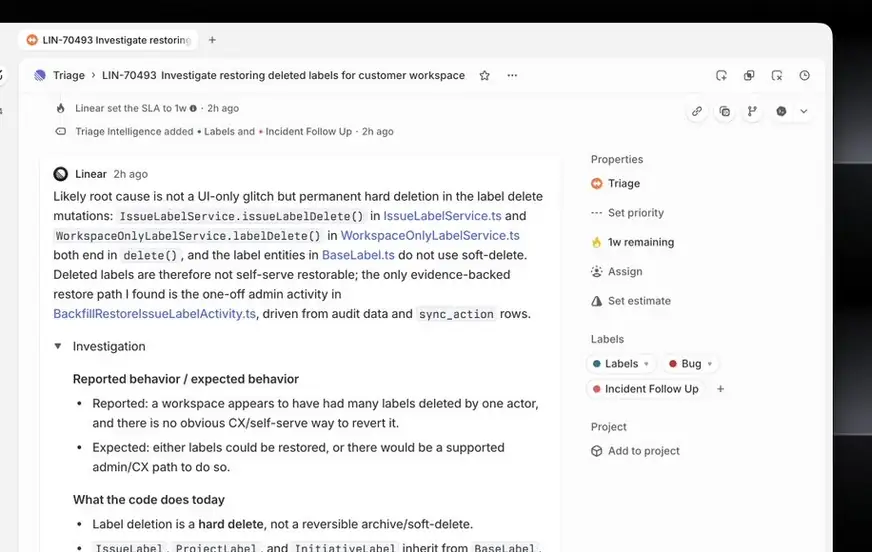This screenshot has width=872, height=552.
Task: Assign the issue to someone
Action: (x=617, y=271)
